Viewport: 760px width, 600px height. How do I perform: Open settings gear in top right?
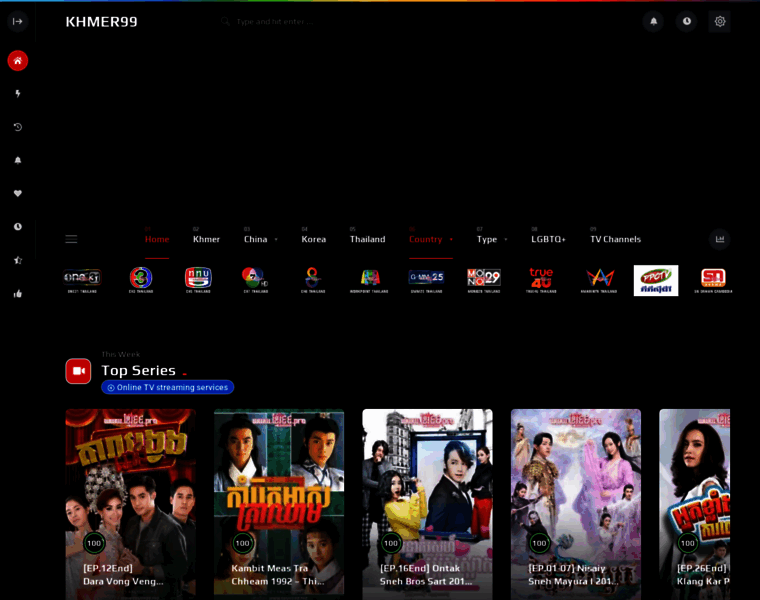719,21
